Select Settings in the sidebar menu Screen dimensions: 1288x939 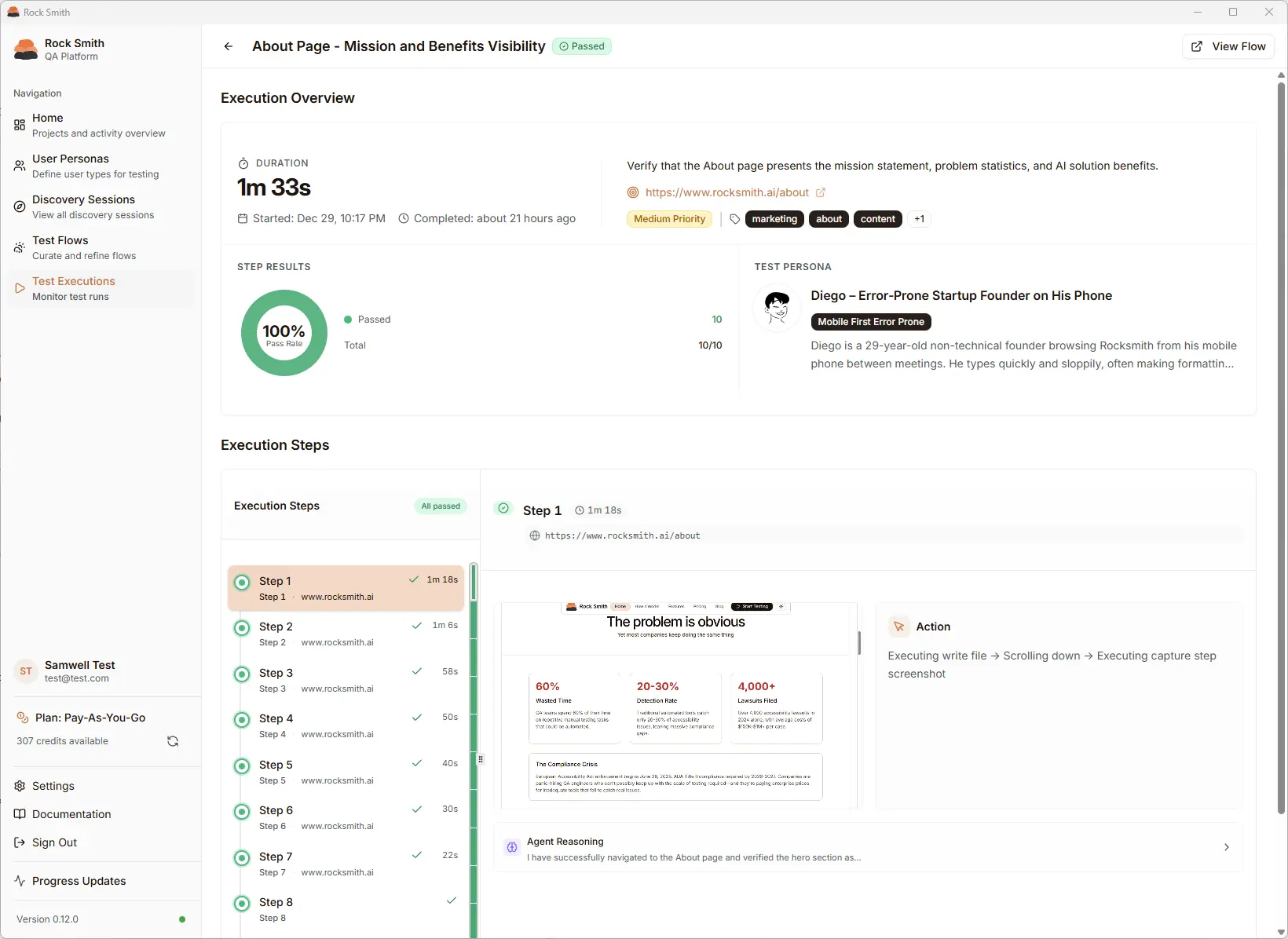pos(53,786)
